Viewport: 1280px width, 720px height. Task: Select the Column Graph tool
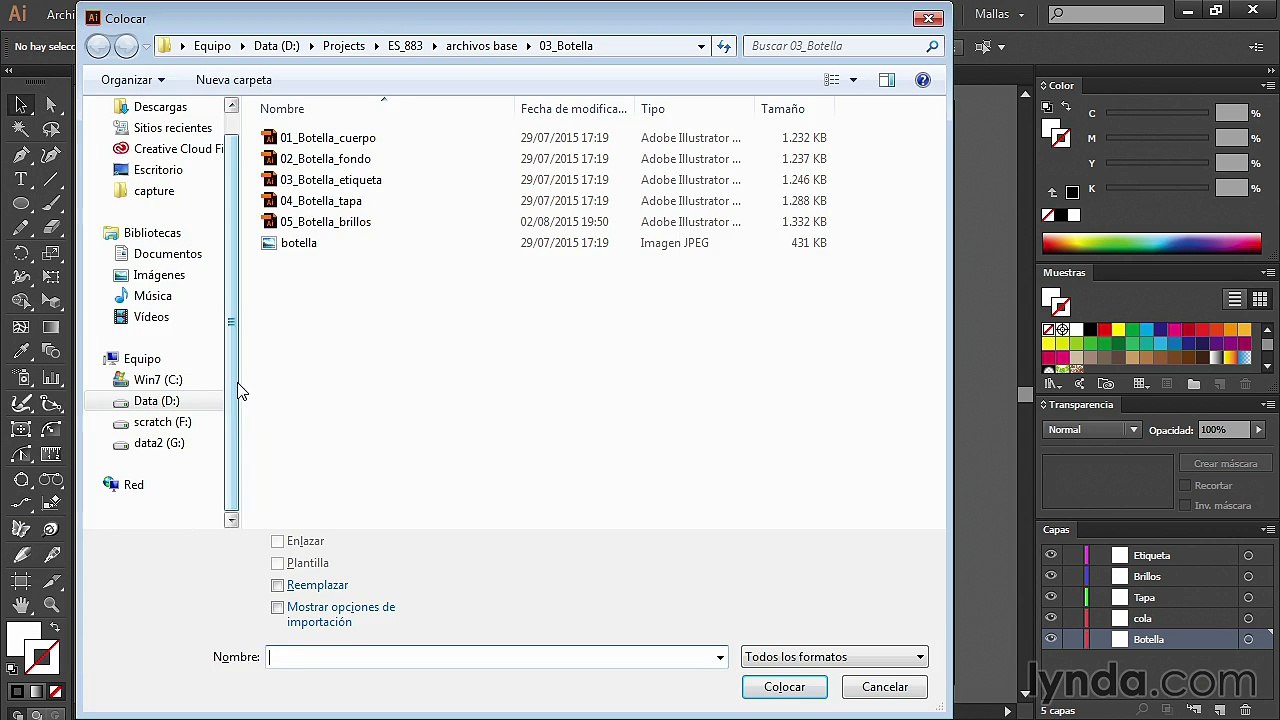(x=52, y=378)
